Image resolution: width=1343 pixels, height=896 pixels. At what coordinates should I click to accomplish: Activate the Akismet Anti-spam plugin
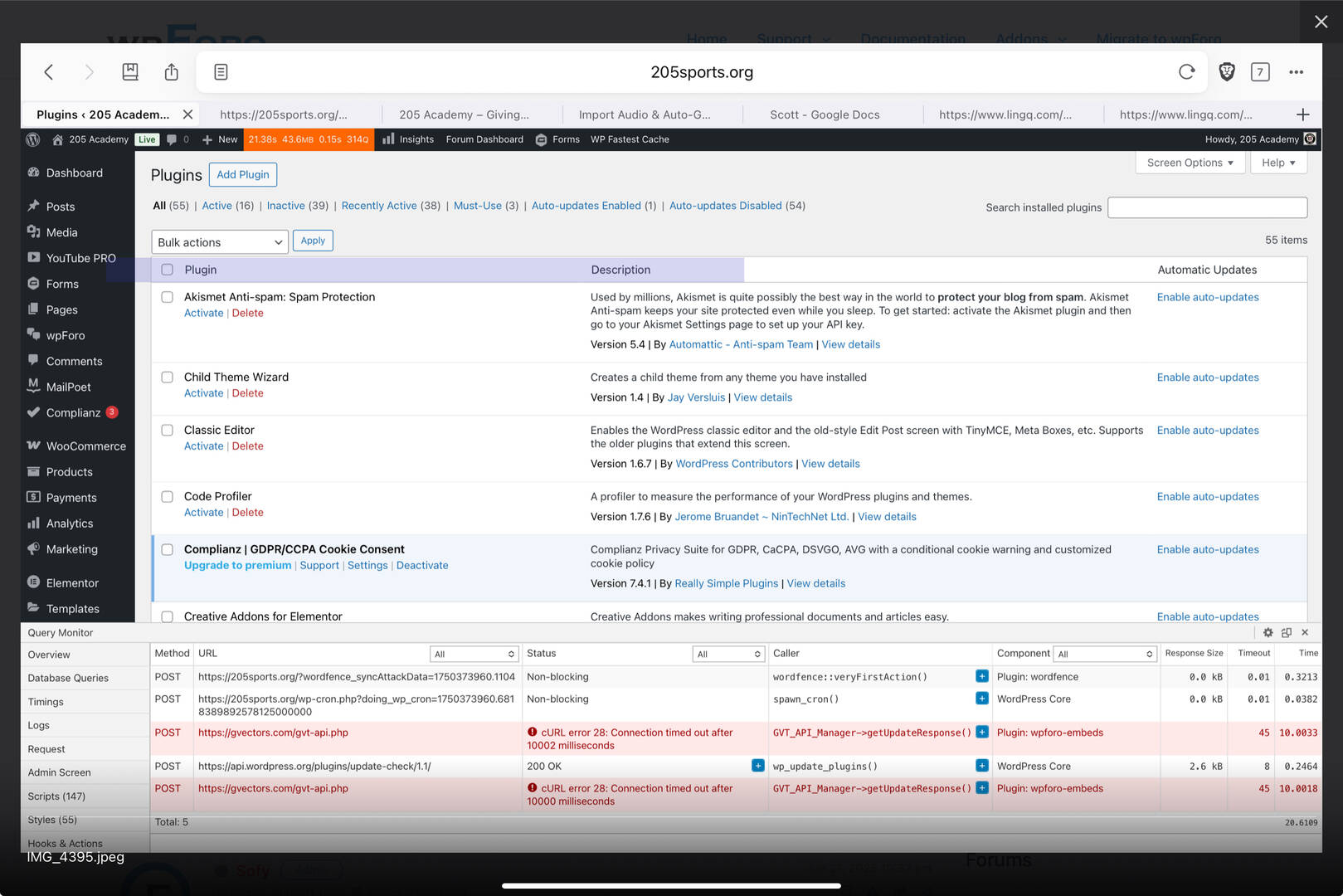coord(204,313)
